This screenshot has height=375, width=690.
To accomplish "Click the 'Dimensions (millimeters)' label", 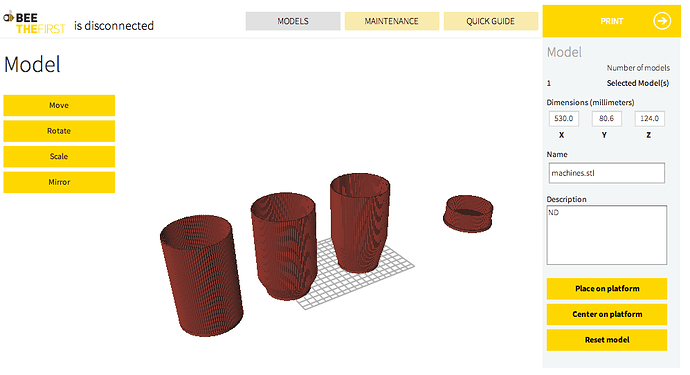I will (591, 103).
